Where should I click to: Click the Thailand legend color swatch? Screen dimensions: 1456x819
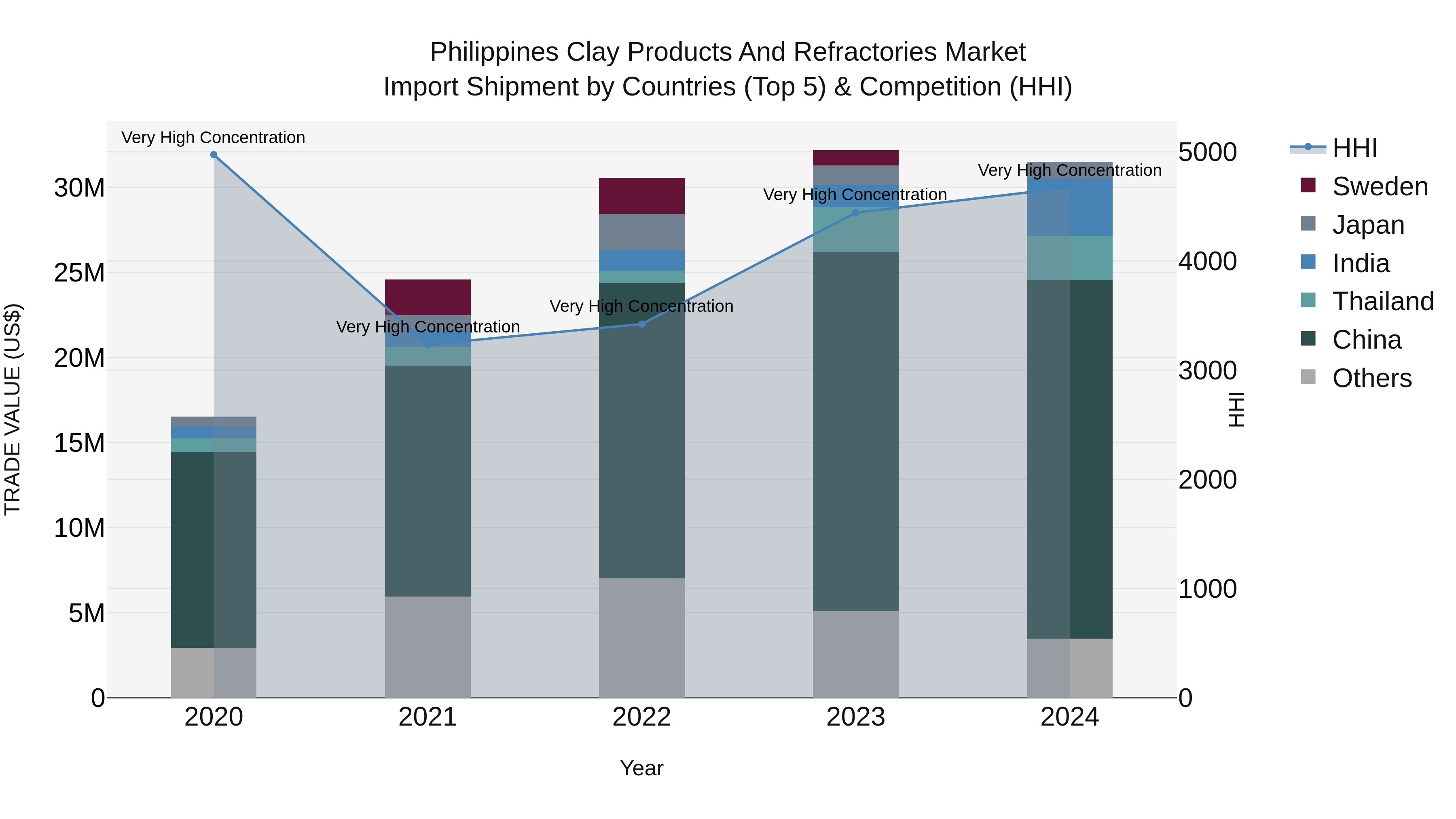click(x=1308, y=300)
